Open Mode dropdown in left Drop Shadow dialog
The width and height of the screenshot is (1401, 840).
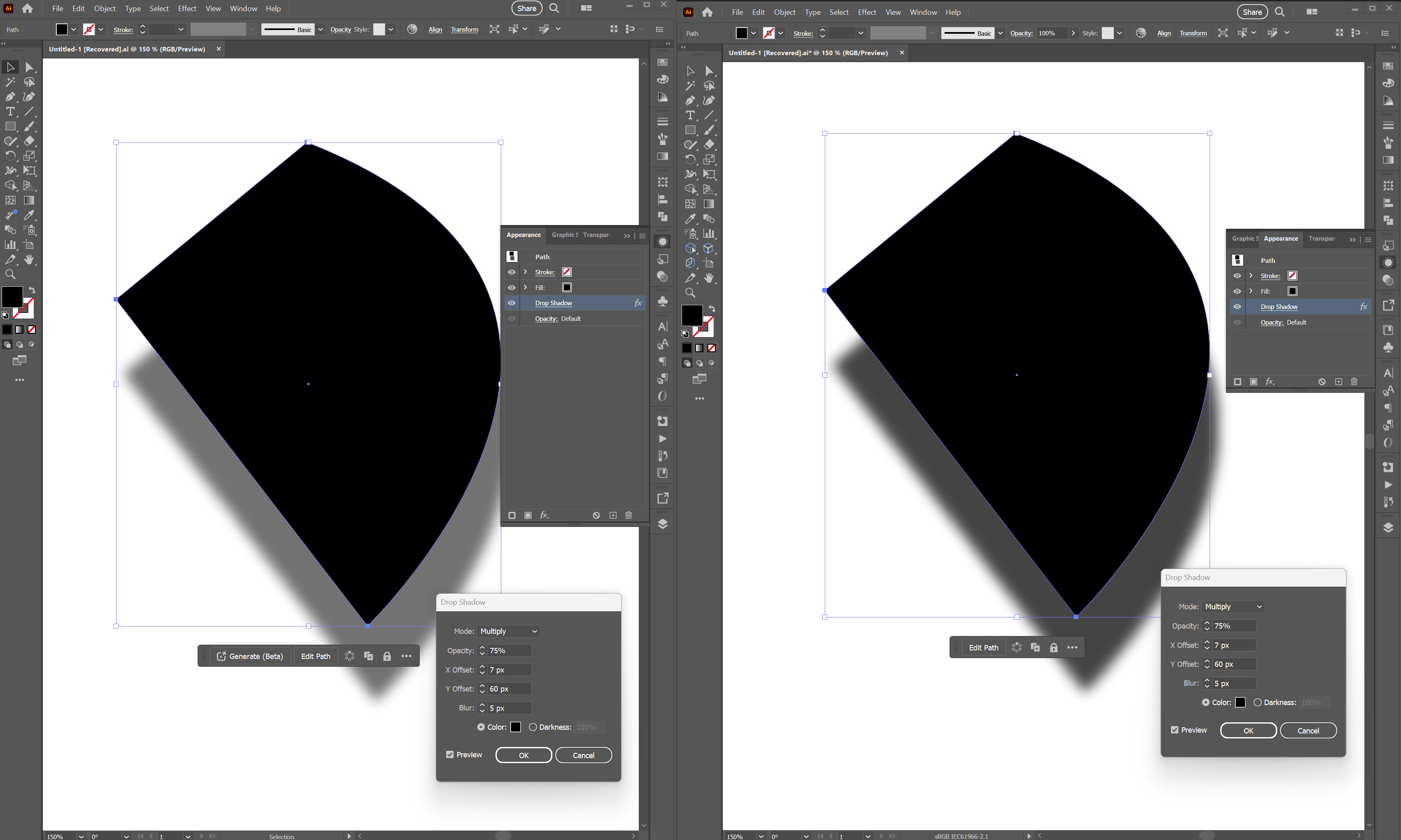[x=509, y=631]
